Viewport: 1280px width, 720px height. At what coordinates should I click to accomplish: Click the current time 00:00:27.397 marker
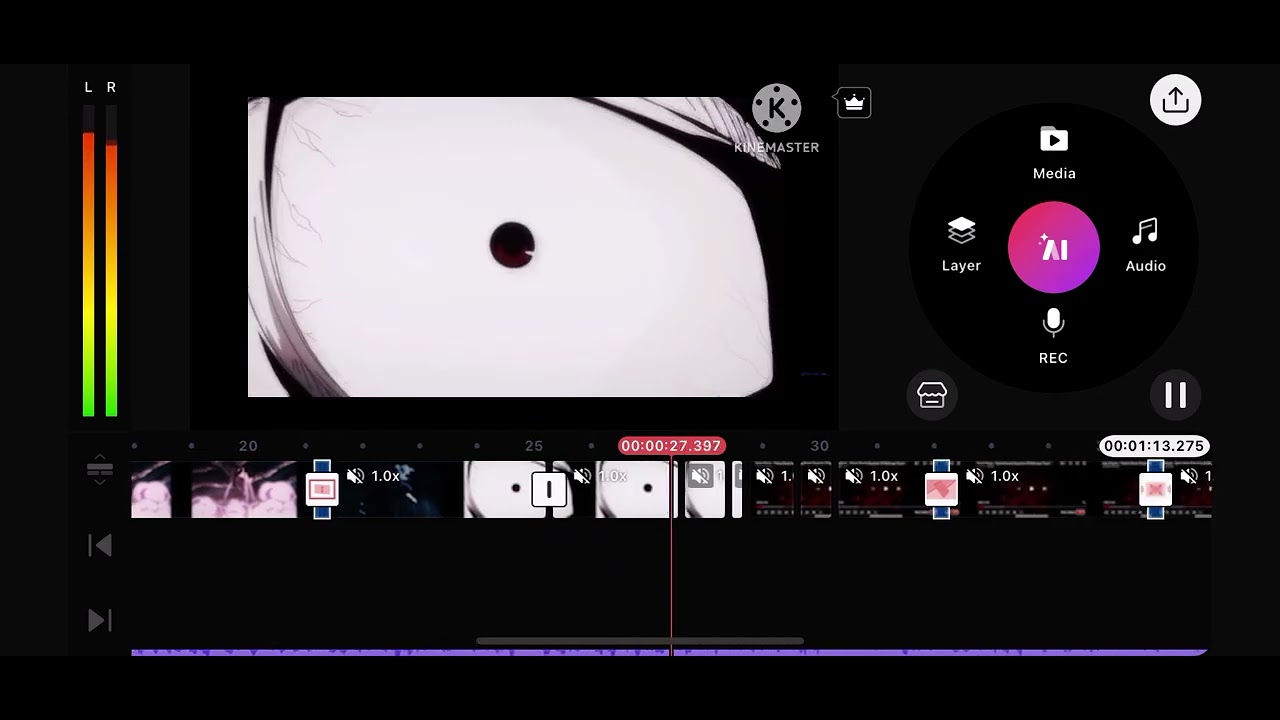click(x=671, y=446)
